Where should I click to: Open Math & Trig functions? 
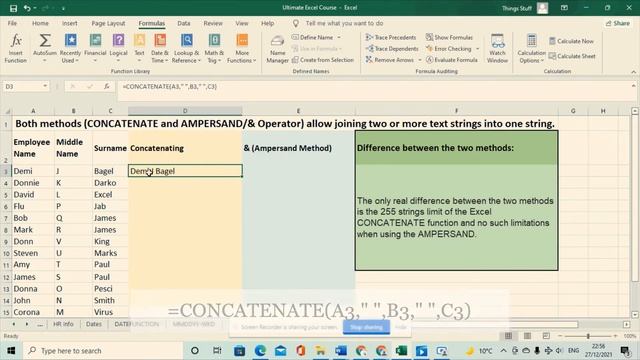pos(214,49)
